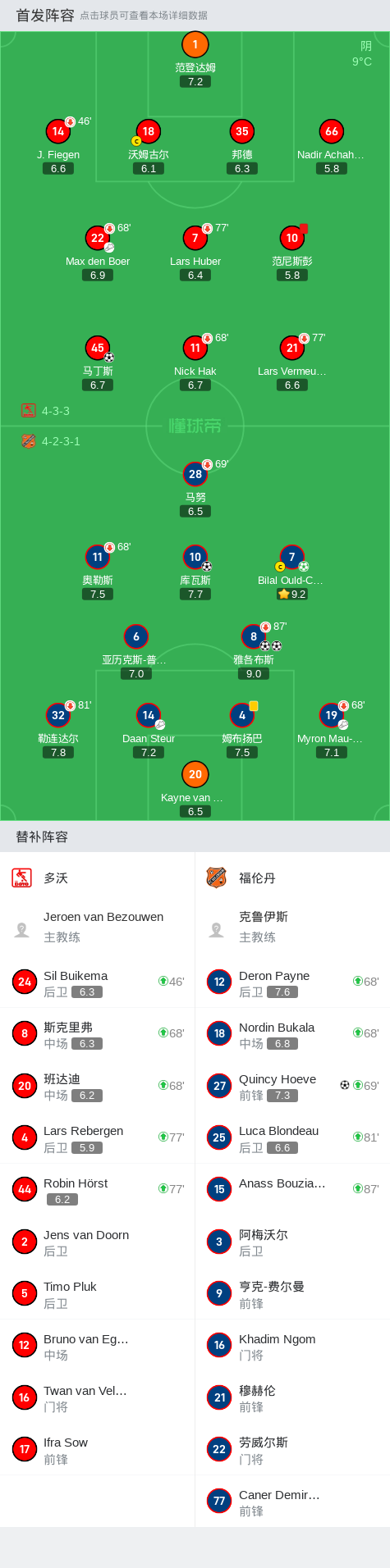Open number 4 姆布扬巴 yellow-card player icon
The height and width of the screenshot is (1568, 390).
tap(241, 715)
